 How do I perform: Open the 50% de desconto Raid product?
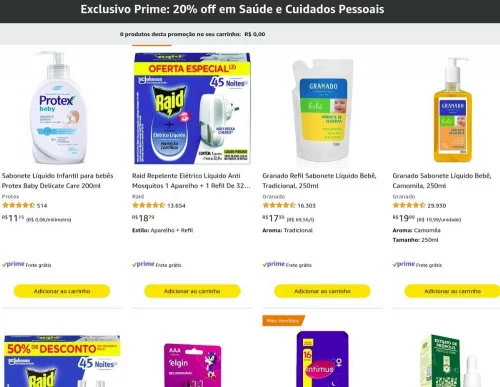pos(62,361)
